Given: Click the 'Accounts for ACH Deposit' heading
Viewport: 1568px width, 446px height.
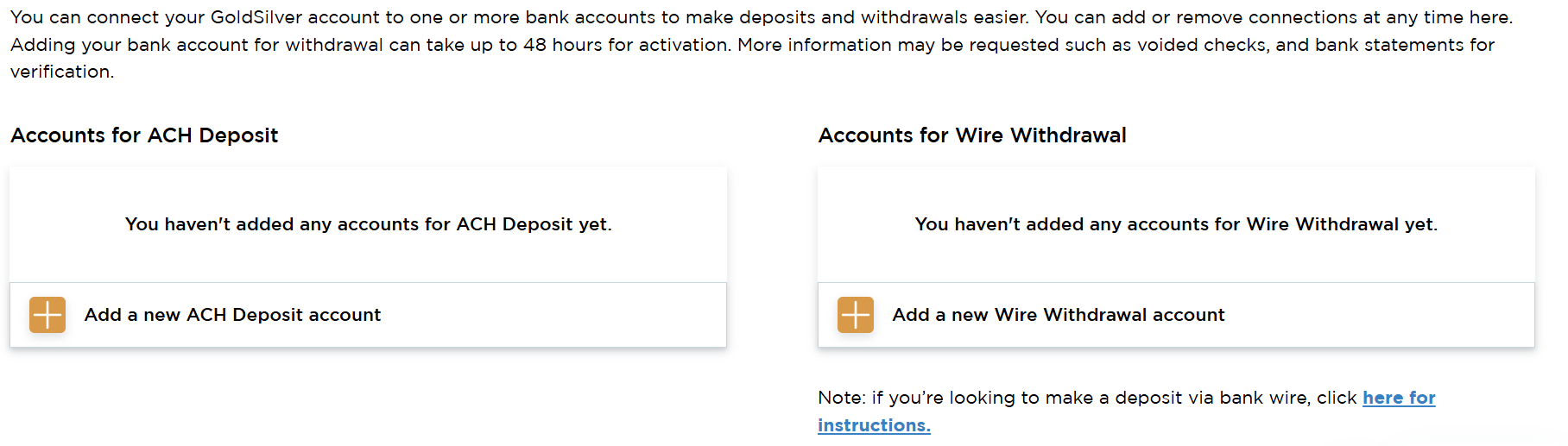Looking at the screenshot, I should 144,135.
